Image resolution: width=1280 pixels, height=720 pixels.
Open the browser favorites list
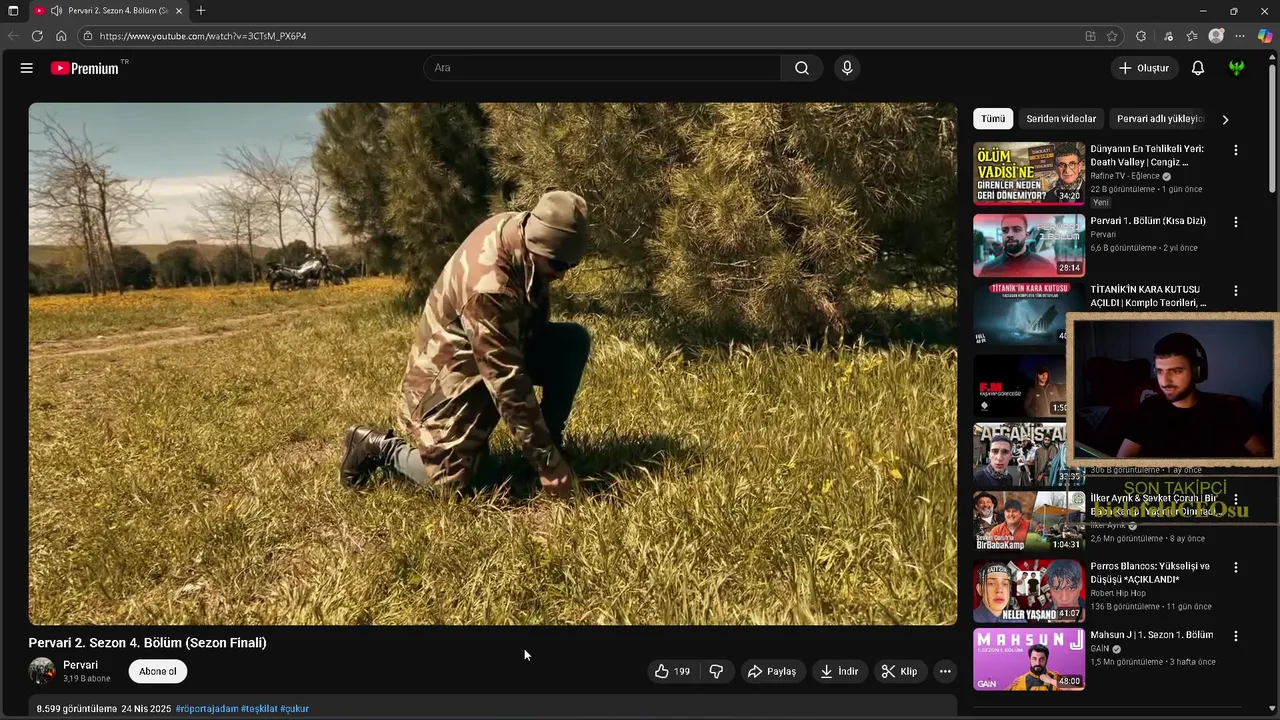[x=1192, y=36]
